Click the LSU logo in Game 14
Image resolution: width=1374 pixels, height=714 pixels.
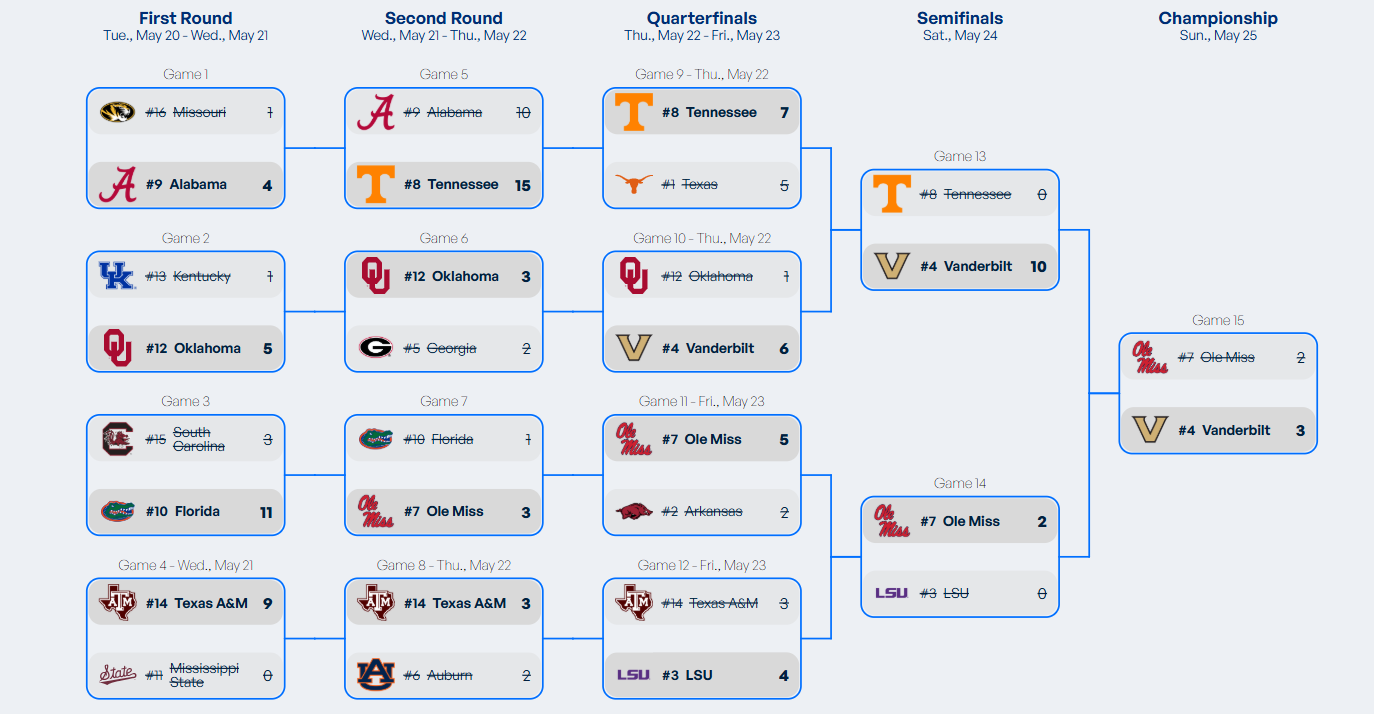pyautogui.click(x=891, y=593)
